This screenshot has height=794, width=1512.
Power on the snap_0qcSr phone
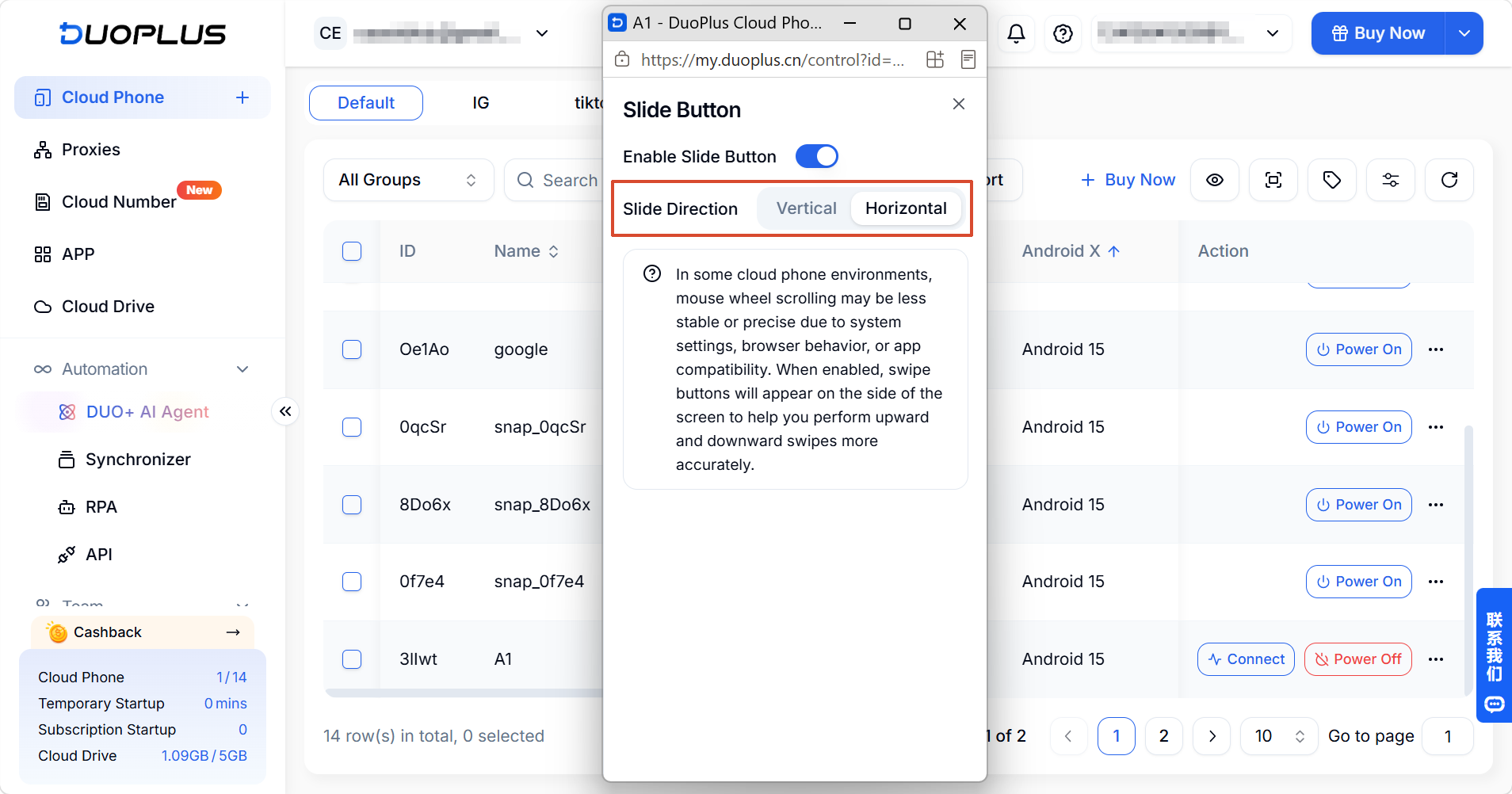tap(1359, 427)
